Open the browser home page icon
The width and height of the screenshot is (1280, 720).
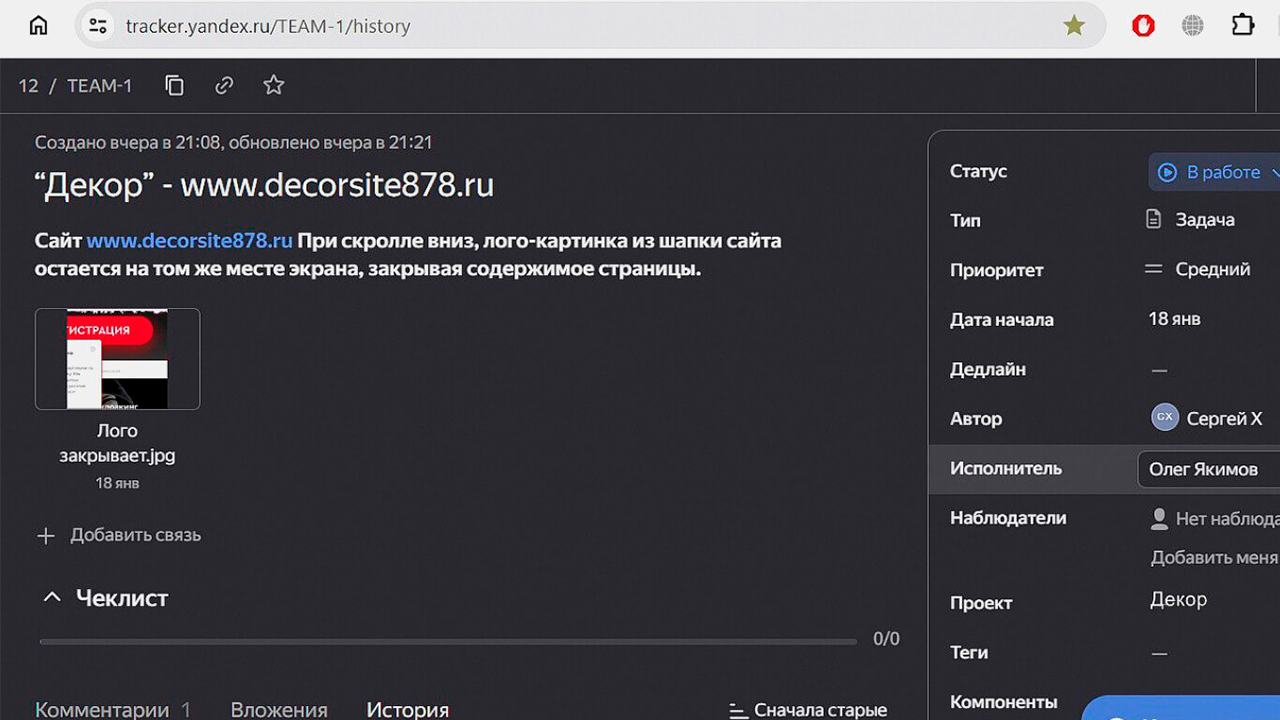click(x=38, y=25)
